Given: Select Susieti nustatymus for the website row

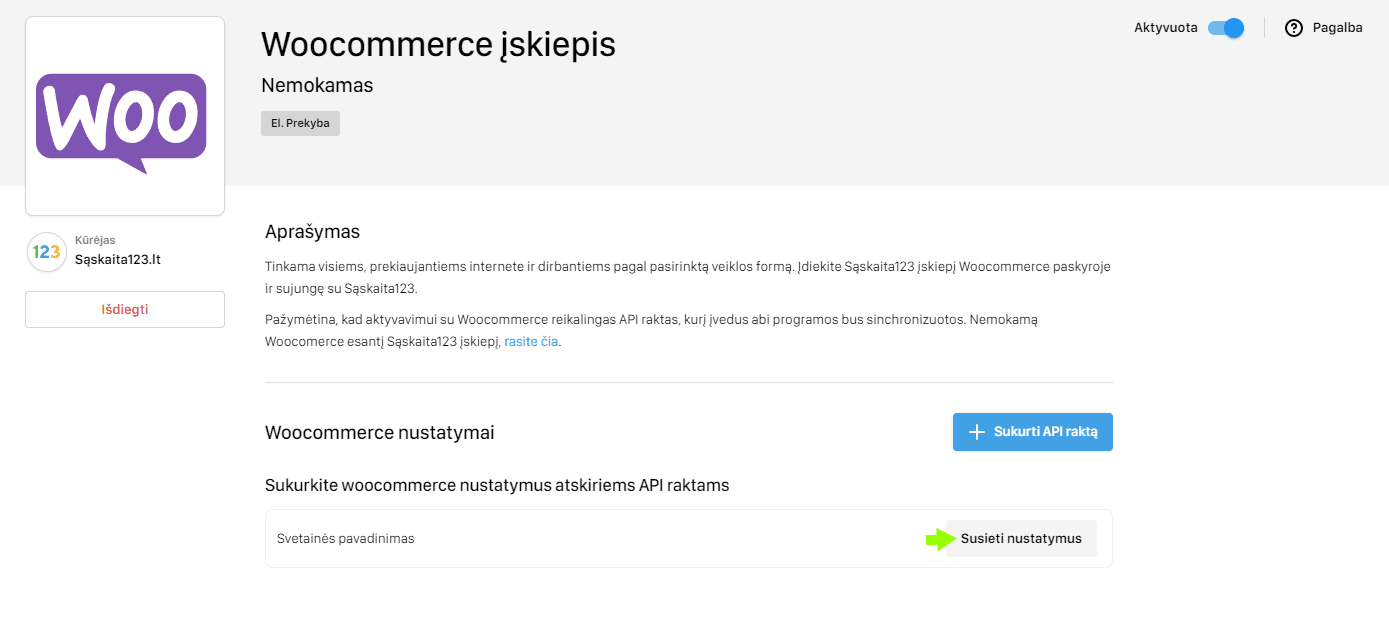Looking at the screenshot, I should point(1021,538).
